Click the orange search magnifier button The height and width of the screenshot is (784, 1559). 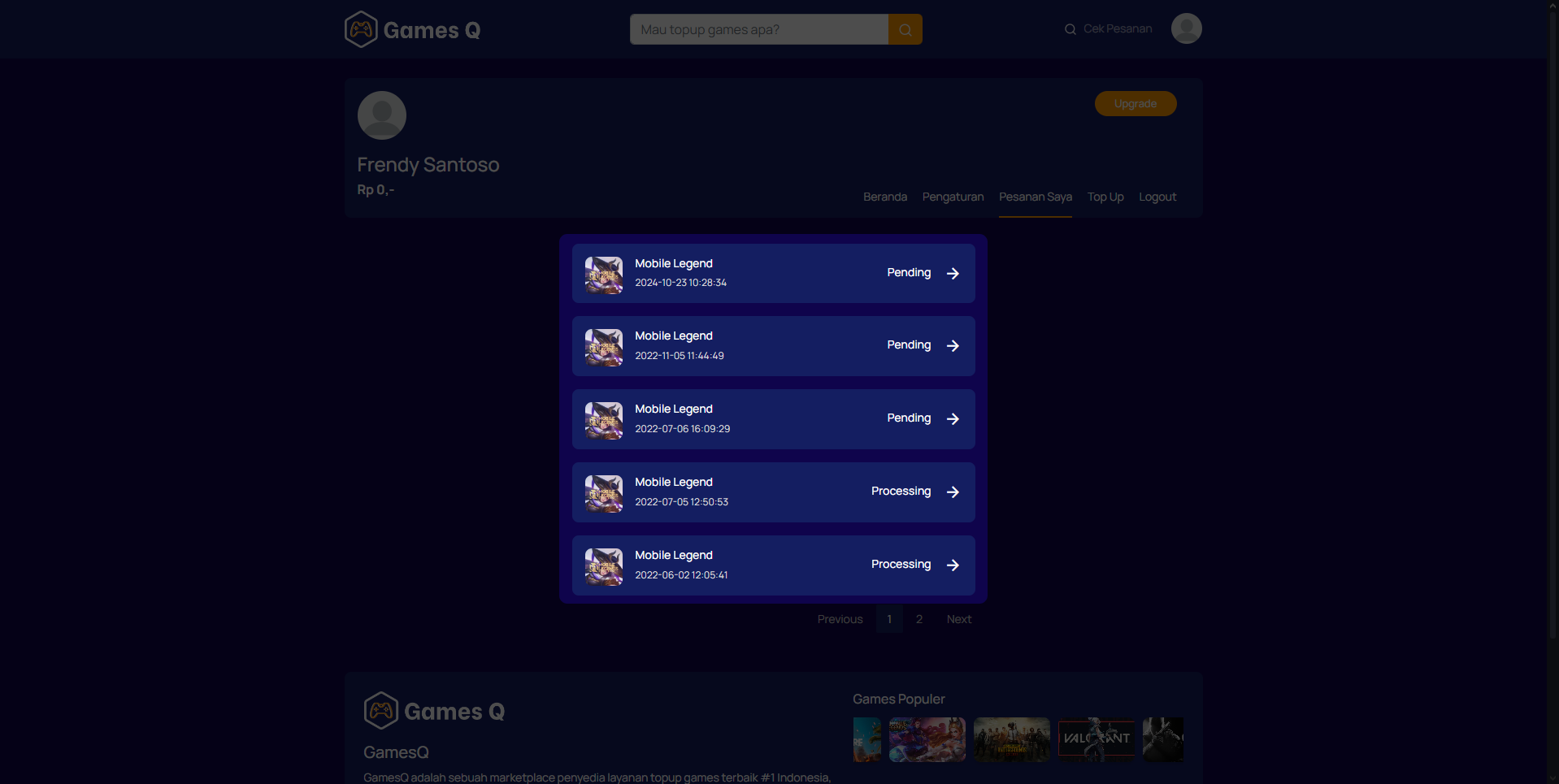click(x=905, y=29)
